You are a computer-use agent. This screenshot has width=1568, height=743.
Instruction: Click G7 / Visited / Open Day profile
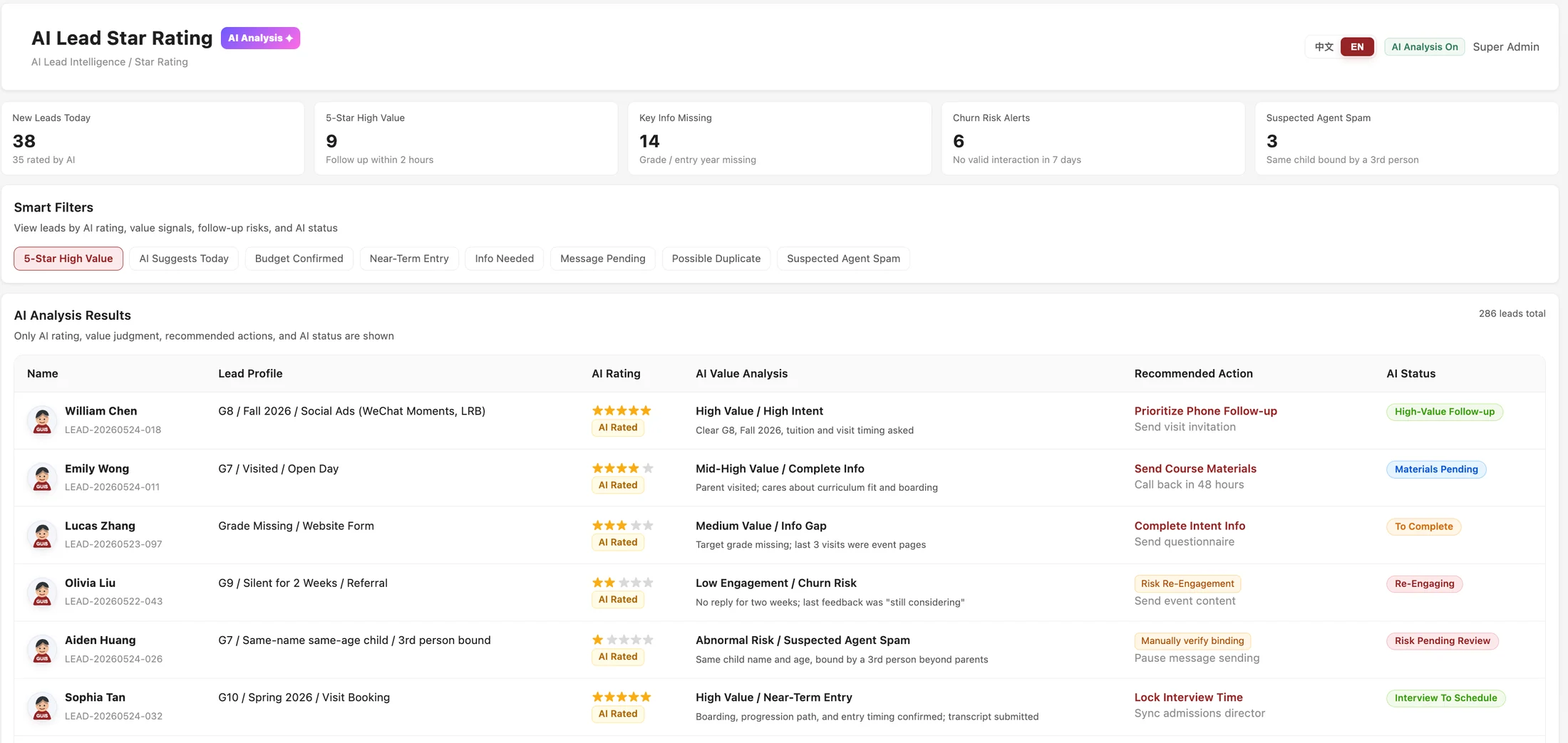[278, 469]
